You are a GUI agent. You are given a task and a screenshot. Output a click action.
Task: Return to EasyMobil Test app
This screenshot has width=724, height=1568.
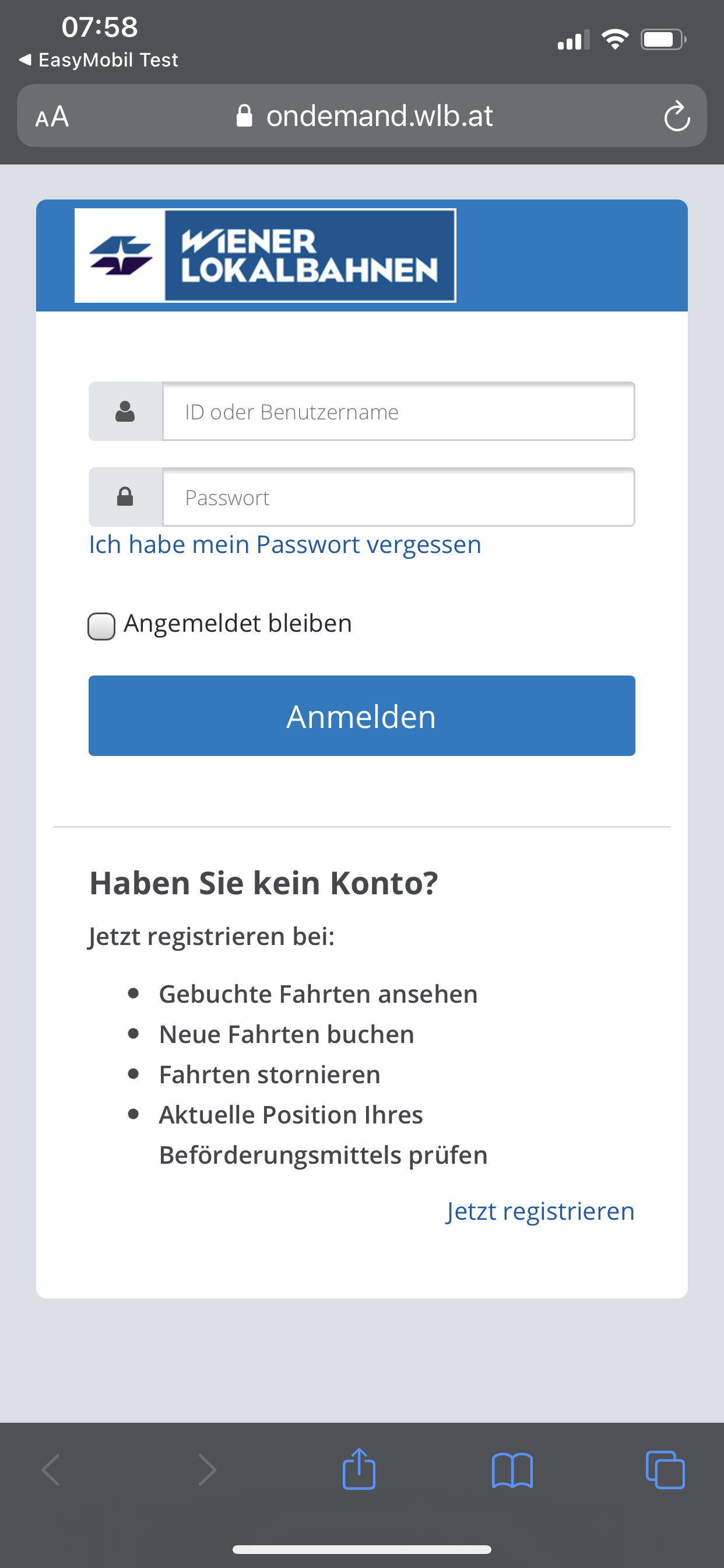coord(97,59)
